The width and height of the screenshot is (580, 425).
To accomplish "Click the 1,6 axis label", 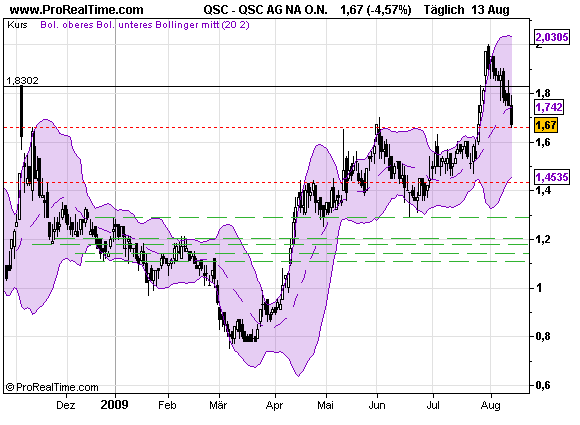I will click(x=542, y=142).
